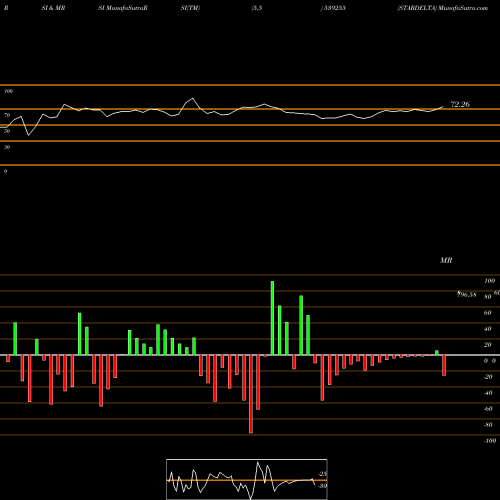Click the STARDELTA MunafaSutra.com header text
The width and height of the screenshot is (500, 500).
tap(443, 8)
